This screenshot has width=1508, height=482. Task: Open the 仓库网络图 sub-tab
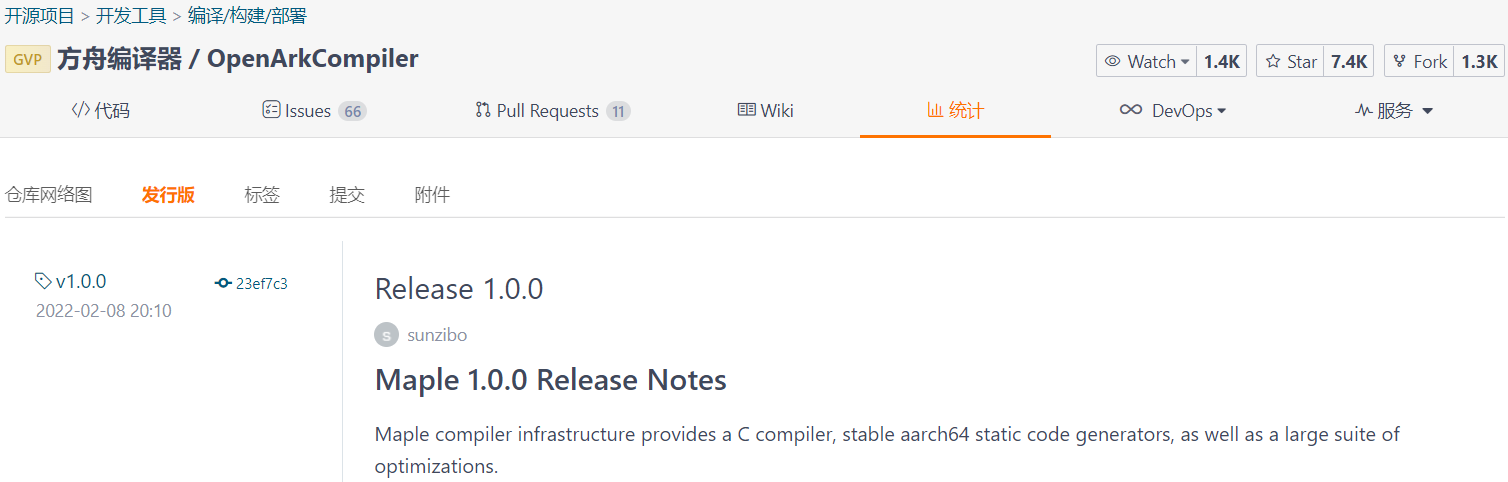point(49,195)
